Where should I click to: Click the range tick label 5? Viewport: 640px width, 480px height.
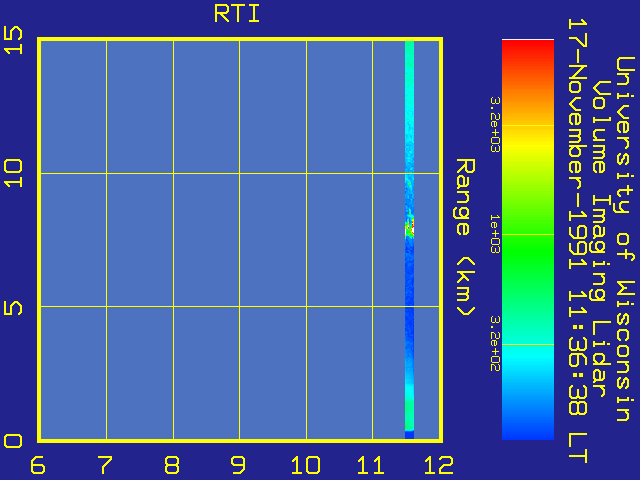point(13,308)
